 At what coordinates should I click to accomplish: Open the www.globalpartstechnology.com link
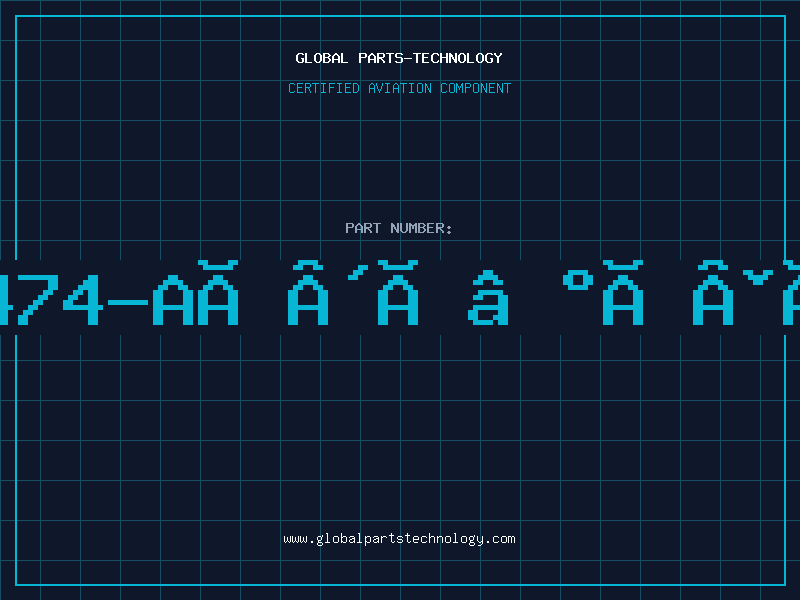(x=399, y=539)
